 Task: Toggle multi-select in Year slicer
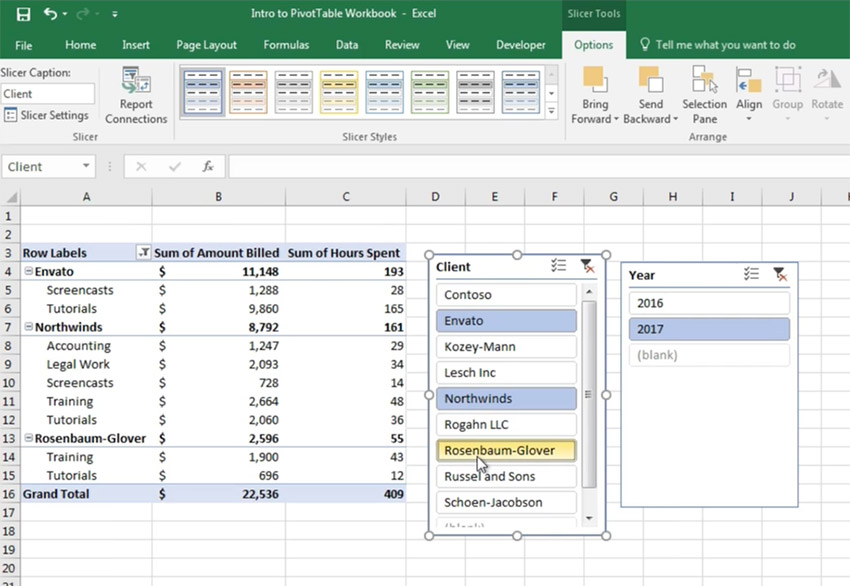(x=751, y=274)
